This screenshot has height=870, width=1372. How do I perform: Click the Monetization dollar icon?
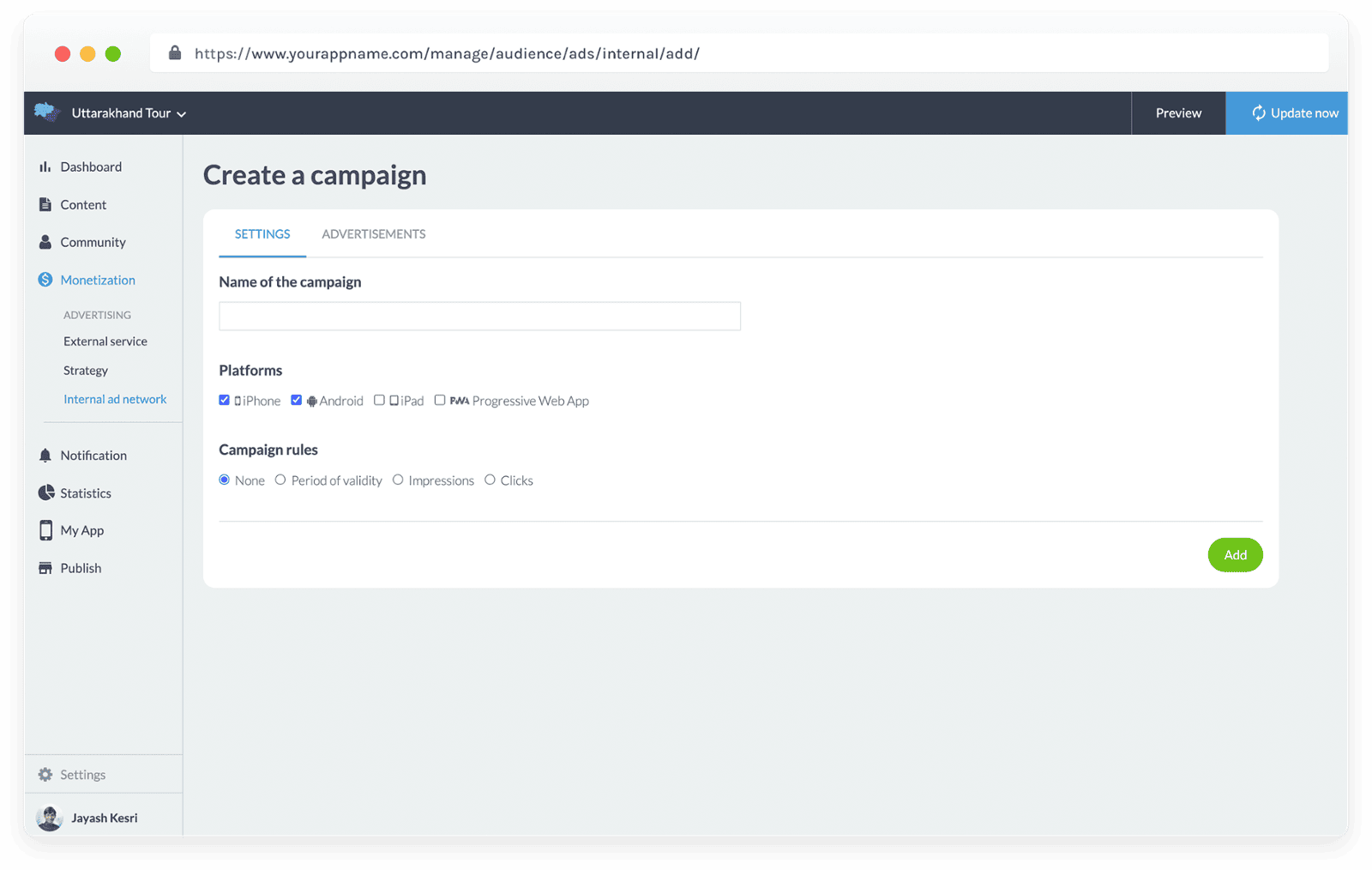tap(45, 280)
